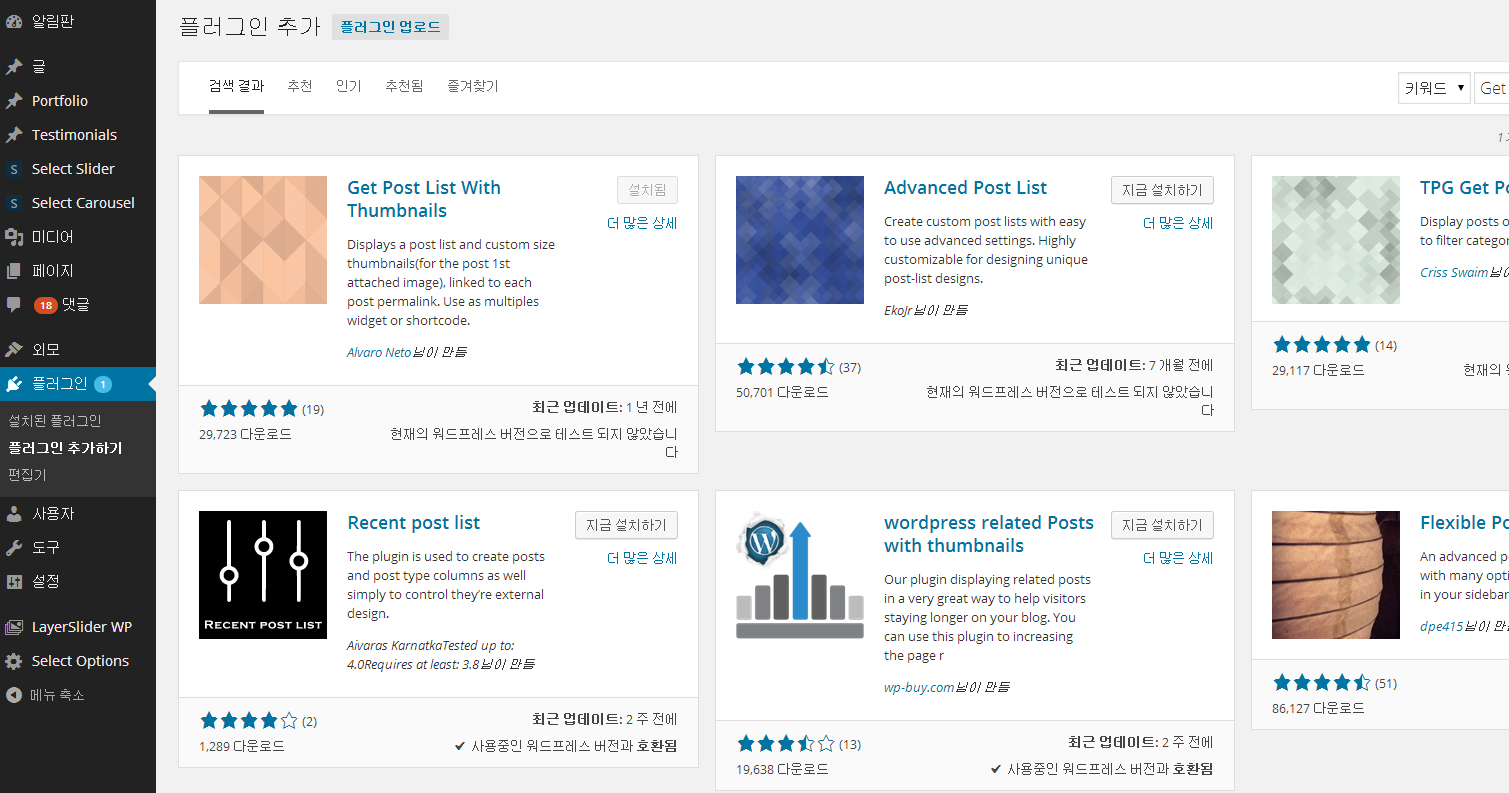Click the 메뉴 축소 collapse arrow icon
The image size is (1509, 793).
pyautogui.click(x=14, y=695)
